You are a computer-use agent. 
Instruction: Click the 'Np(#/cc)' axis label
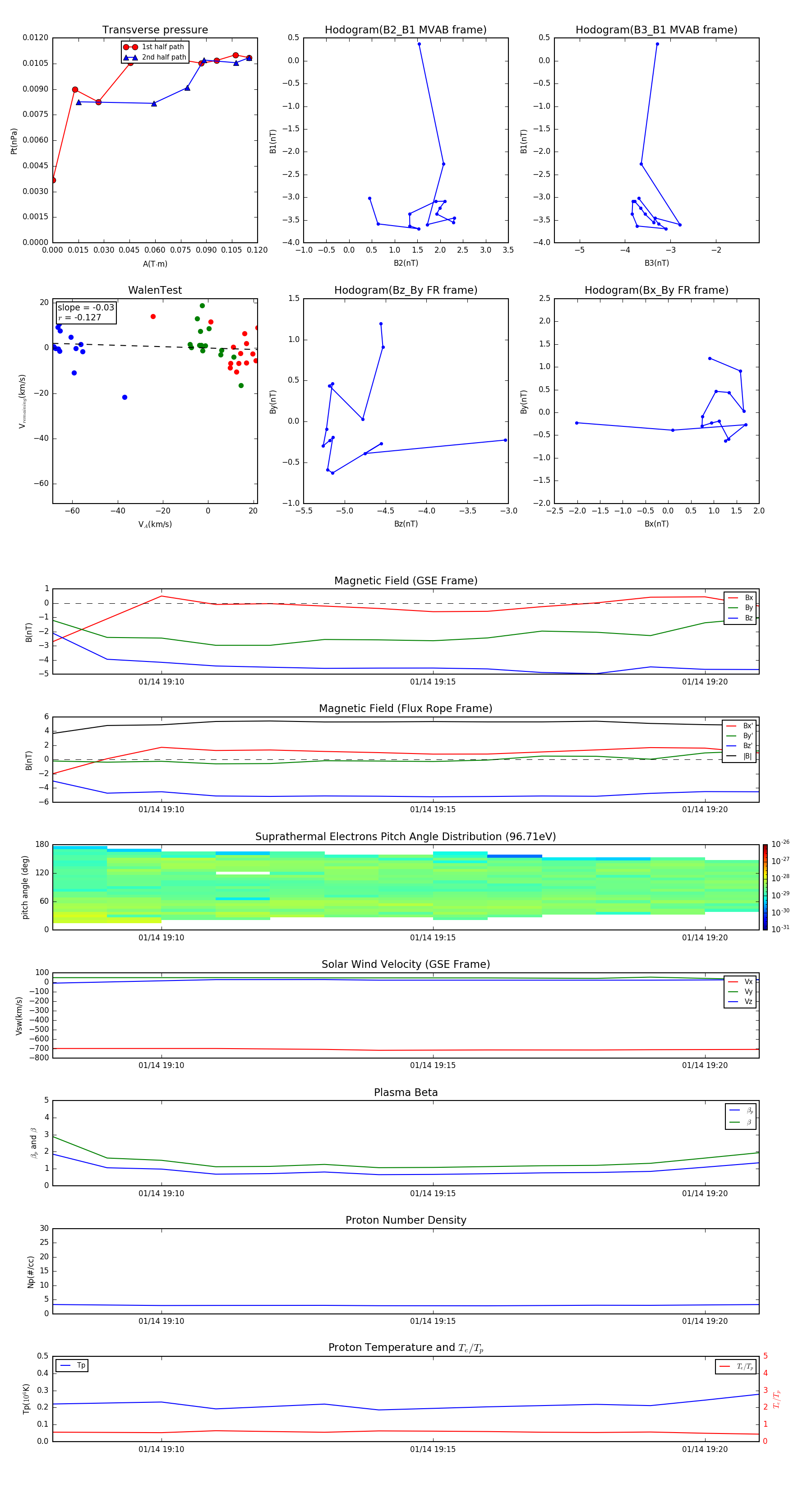point(31,1272)
